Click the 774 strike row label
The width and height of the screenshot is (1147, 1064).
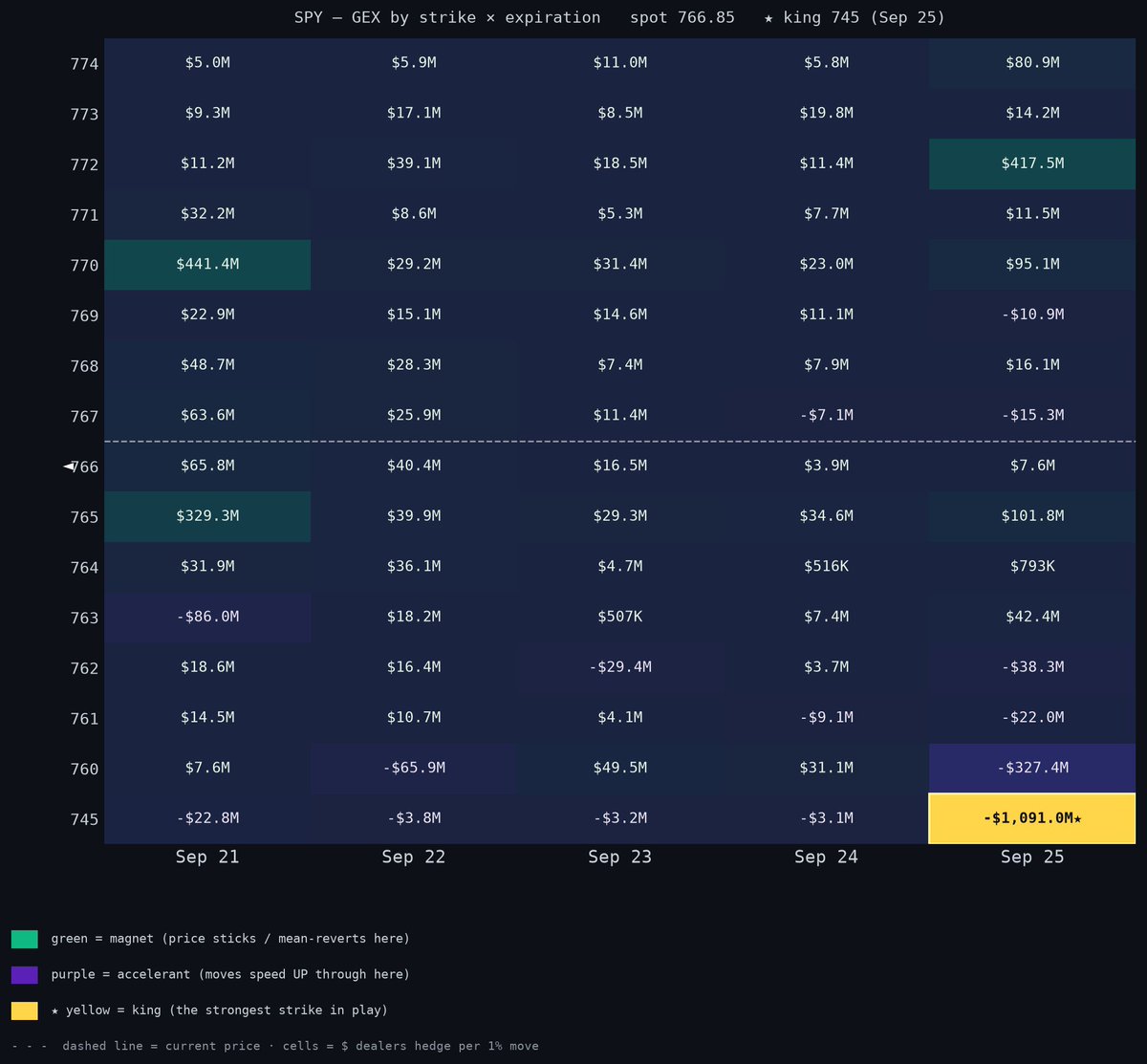point(84,65)
